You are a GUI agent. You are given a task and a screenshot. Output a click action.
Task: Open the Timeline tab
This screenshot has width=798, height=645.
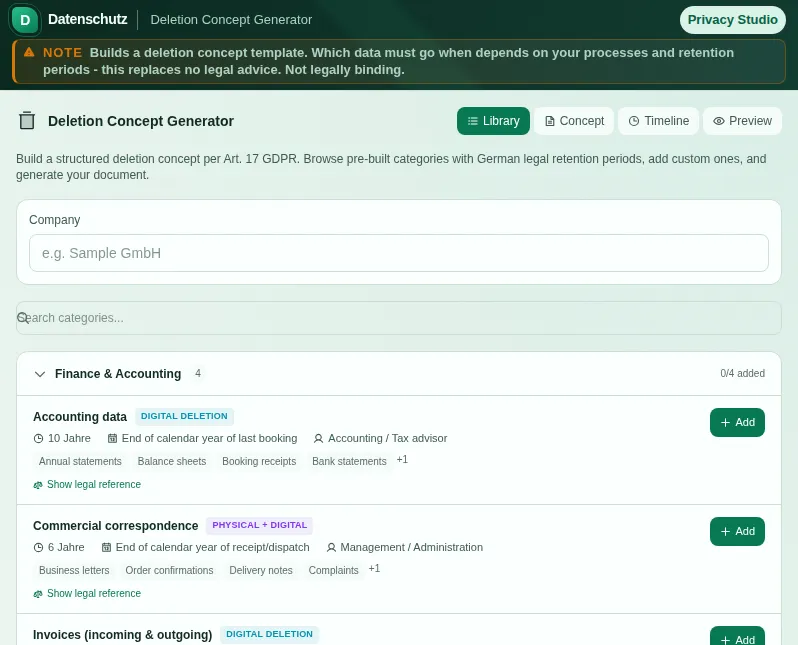659,121
